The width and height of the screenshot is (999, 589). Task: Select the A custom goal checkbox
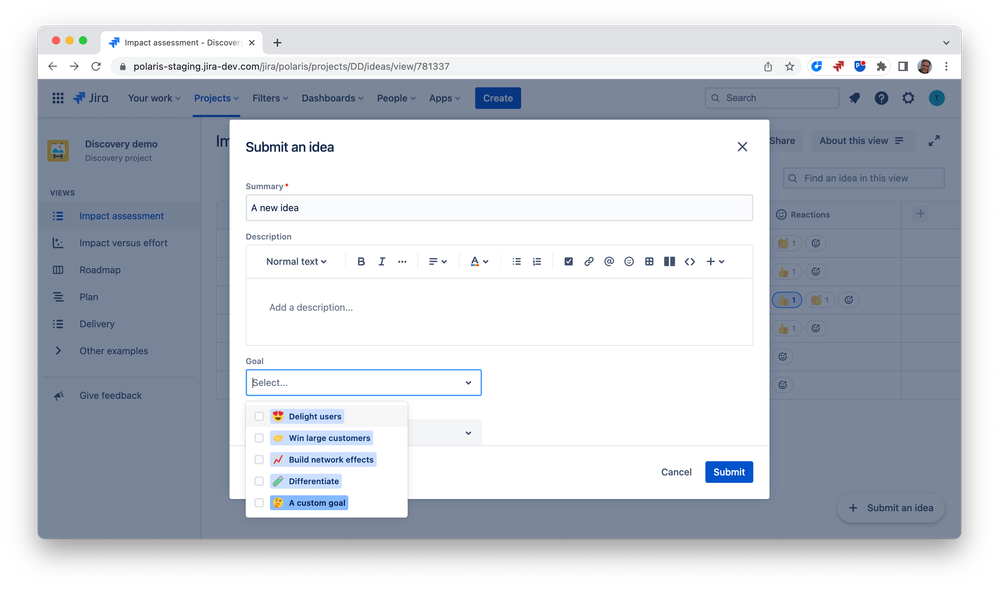tap(259, 502)
